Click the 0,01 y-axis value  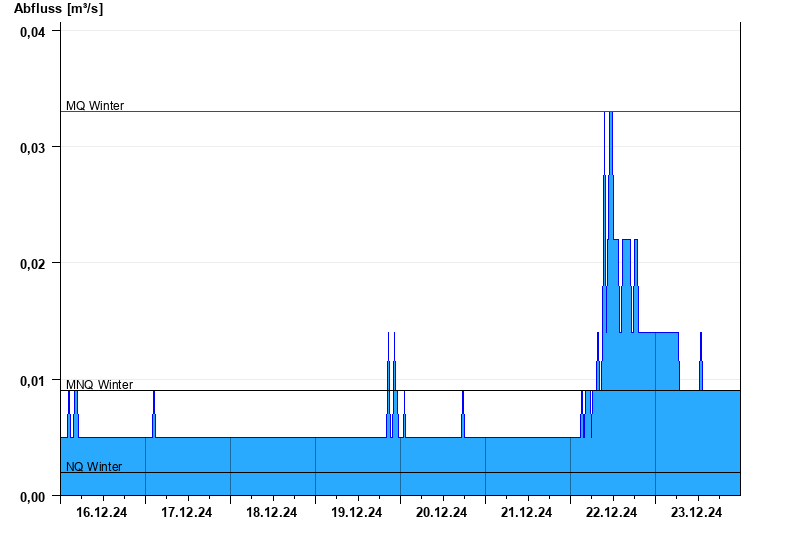(33, 381)
